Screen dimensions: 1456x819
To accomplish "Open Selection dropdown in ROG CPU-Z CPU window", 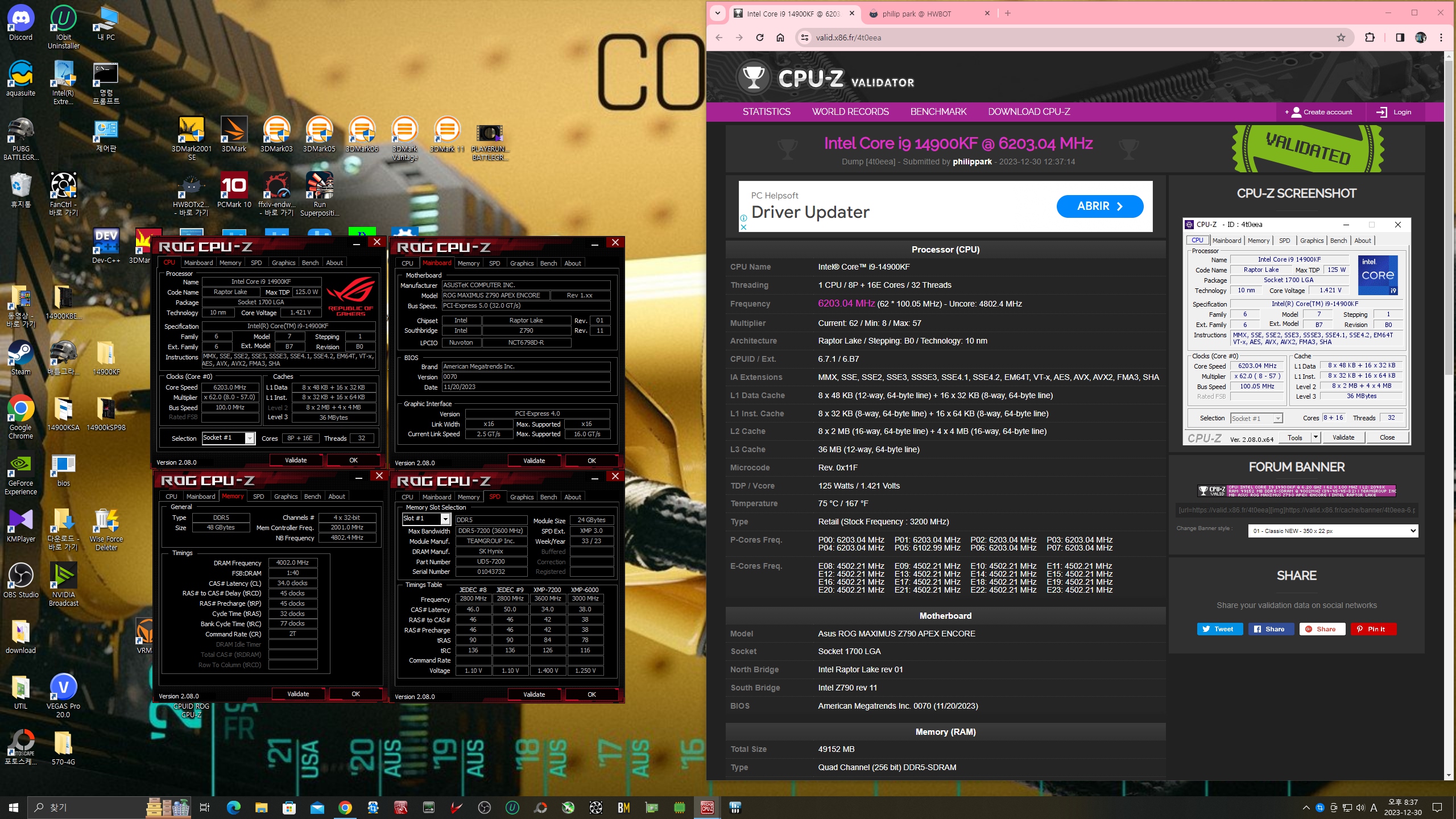I will [x=229, y=438].
